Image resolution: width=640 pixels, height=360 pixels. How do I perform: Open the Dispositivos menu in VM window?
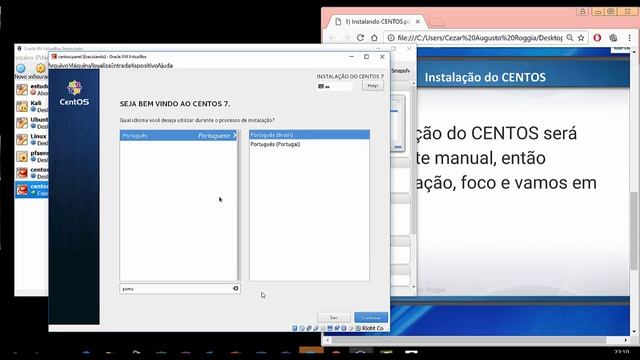pos(143,66)
